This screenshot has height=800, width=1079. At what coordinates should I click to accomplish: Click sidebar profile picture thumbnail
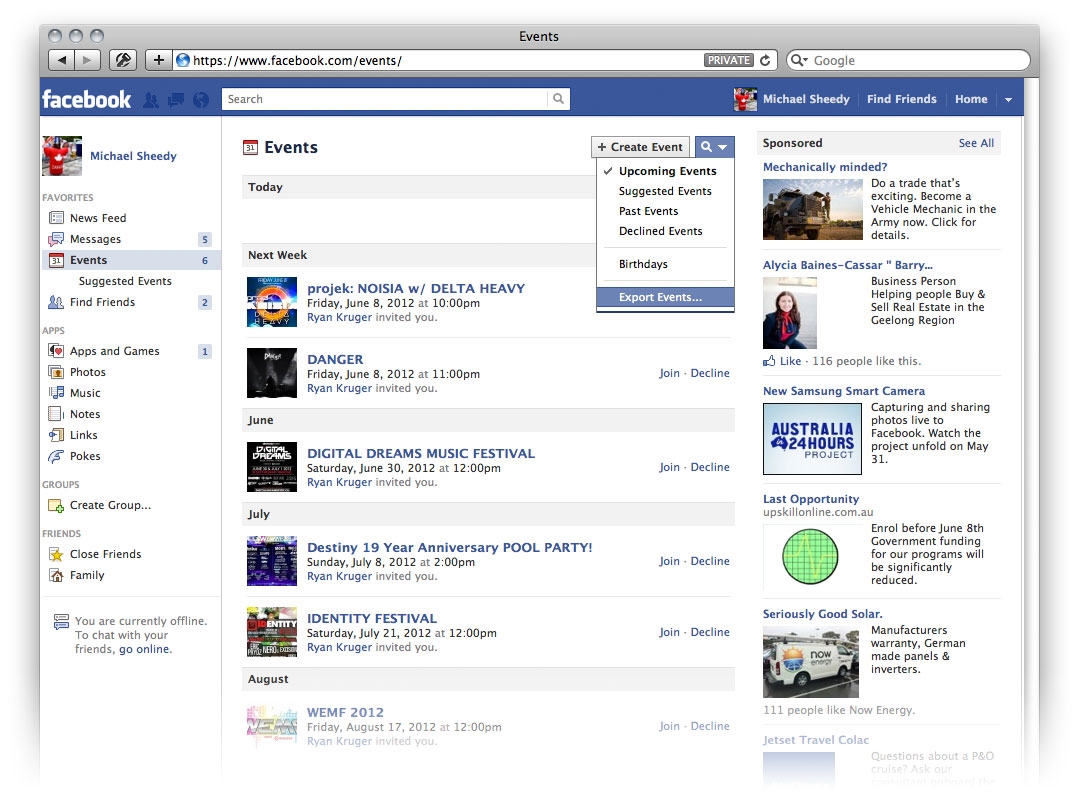coord(62,155)
